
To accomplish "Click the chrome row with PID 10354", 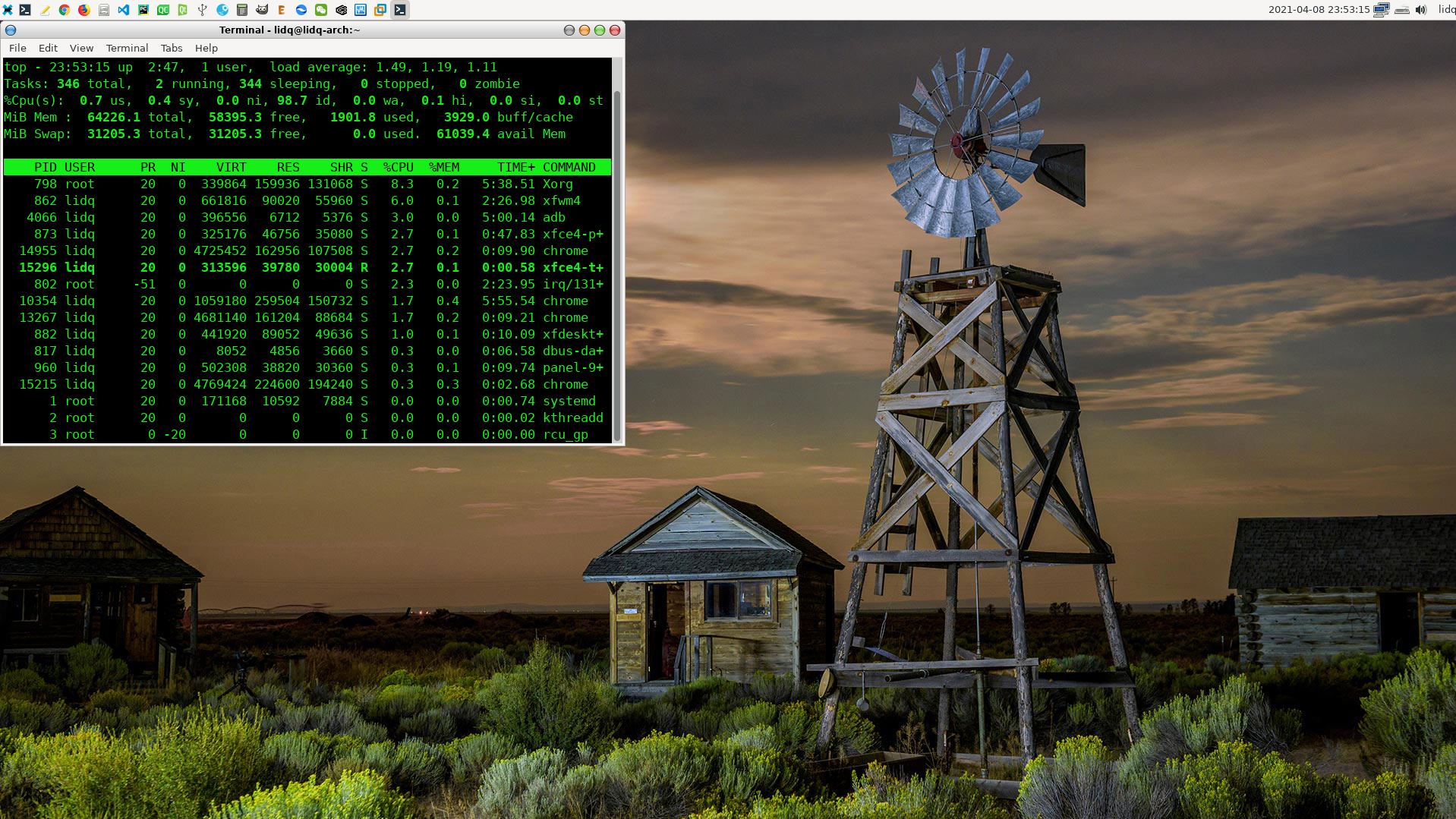I will tap(307, 301).
